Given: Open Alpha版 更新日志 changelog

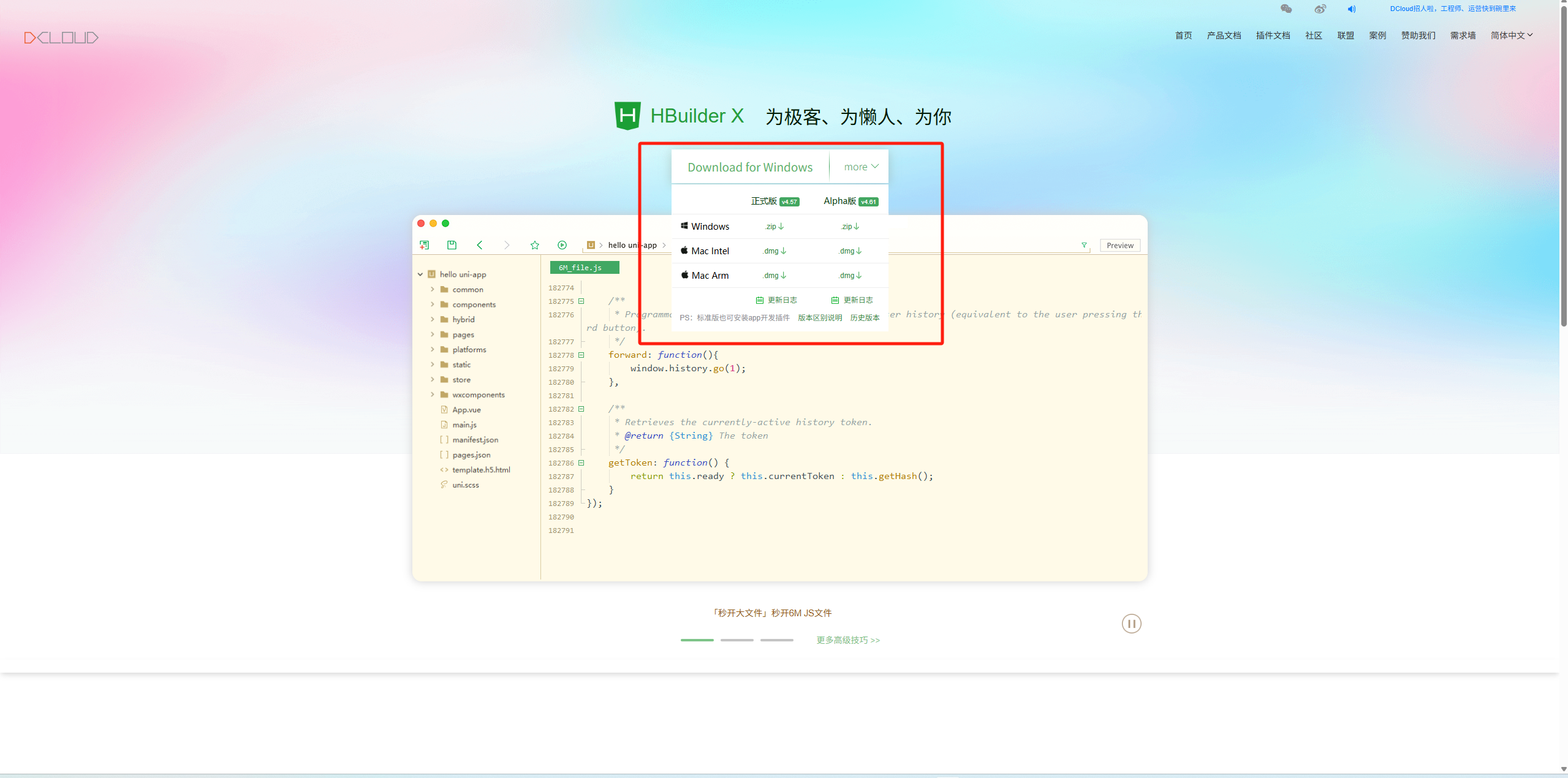Looking at the screenshot, I should click(852, 300).
